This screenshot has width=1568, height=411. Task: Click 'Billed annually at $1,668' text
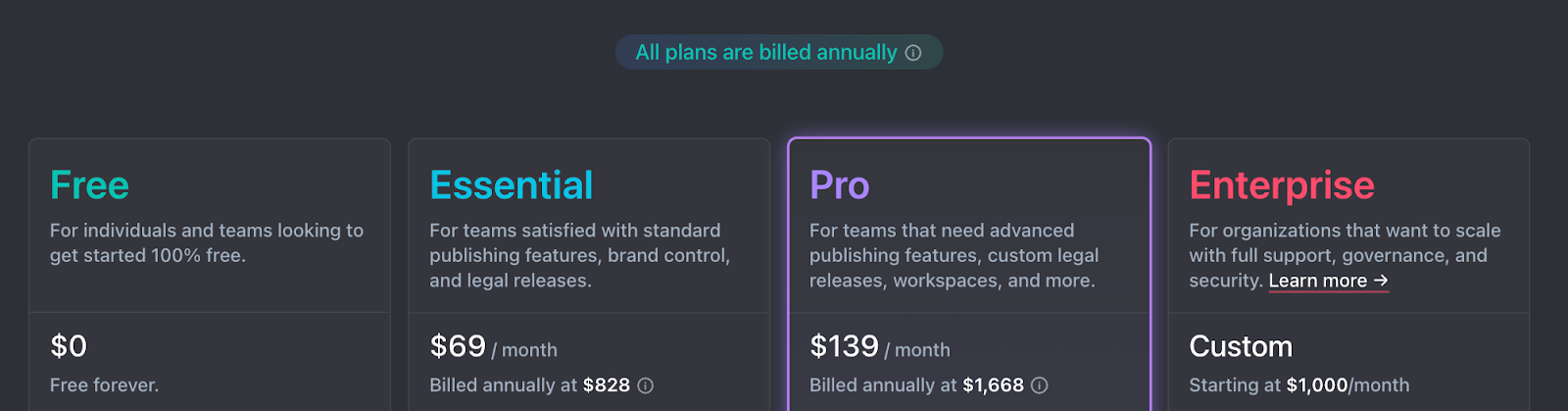(917, 385)
